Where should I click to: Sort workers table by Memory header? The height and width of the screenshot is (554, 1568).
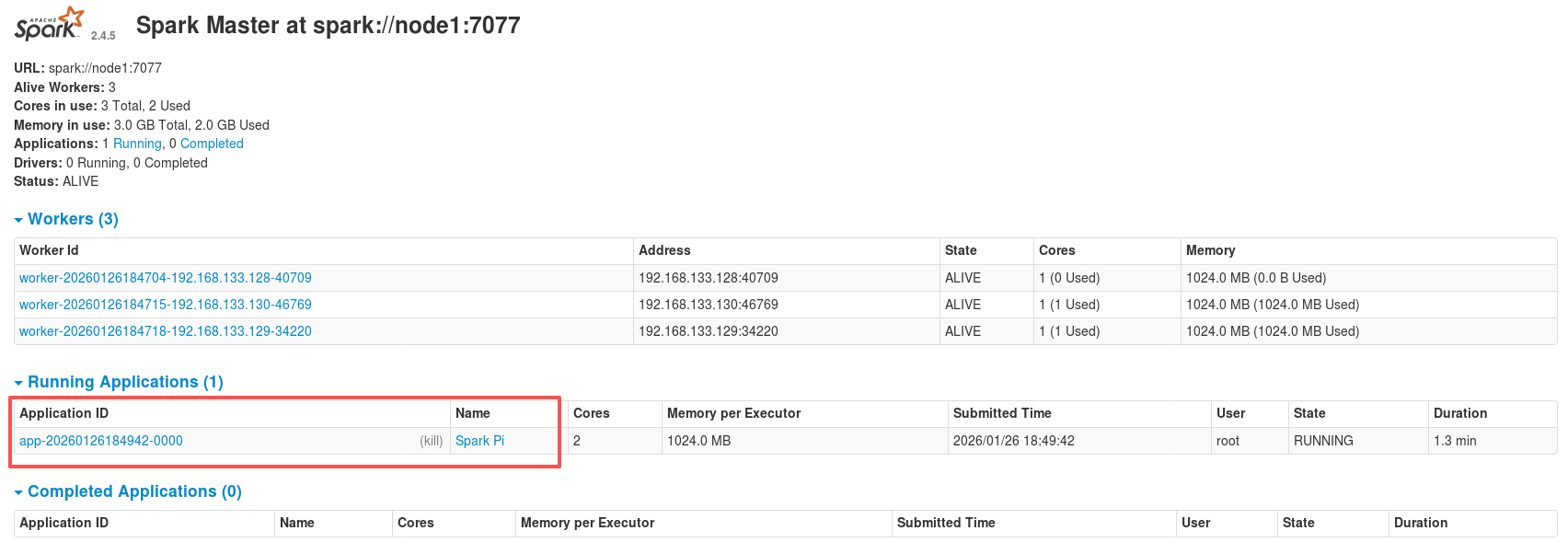[x=1210, y=250]
